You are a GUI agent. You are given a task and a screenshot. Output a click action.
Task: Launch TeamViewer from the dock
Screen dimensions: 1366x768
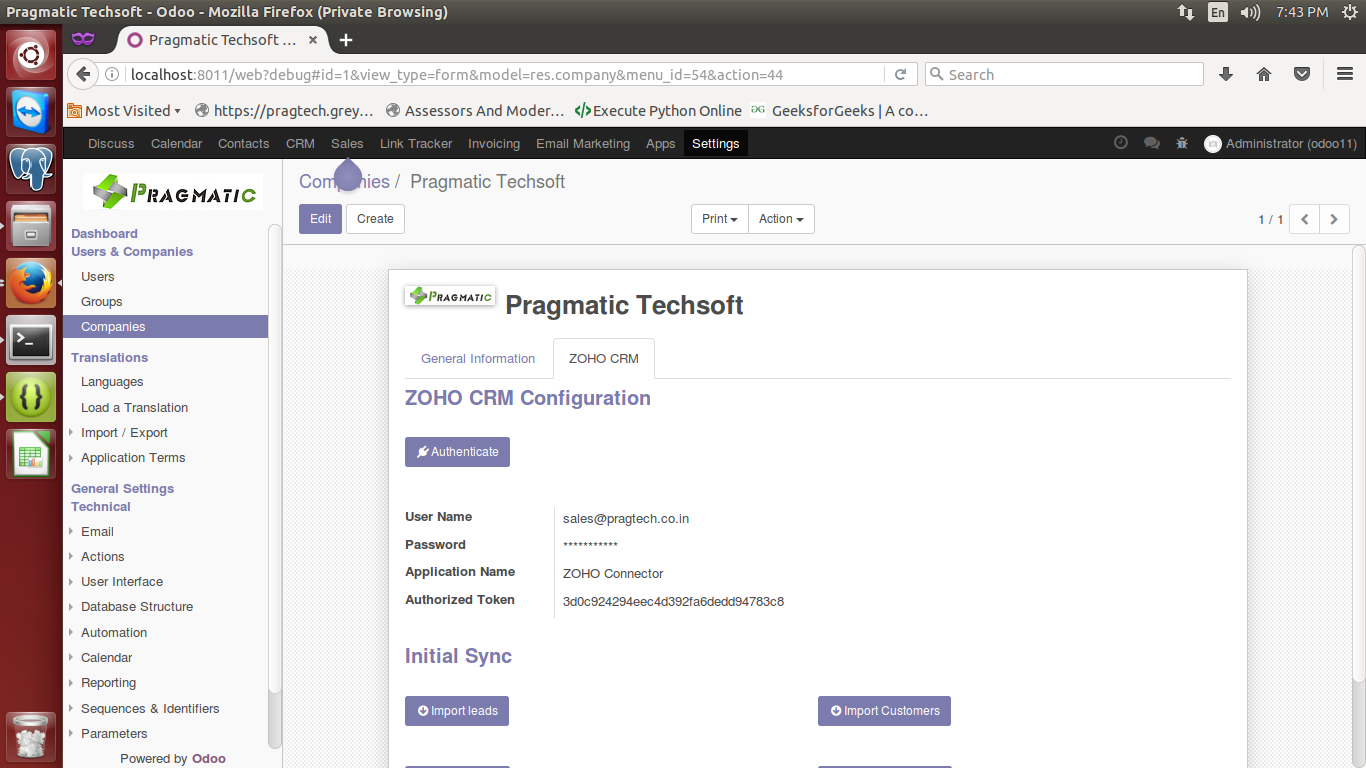31,110
